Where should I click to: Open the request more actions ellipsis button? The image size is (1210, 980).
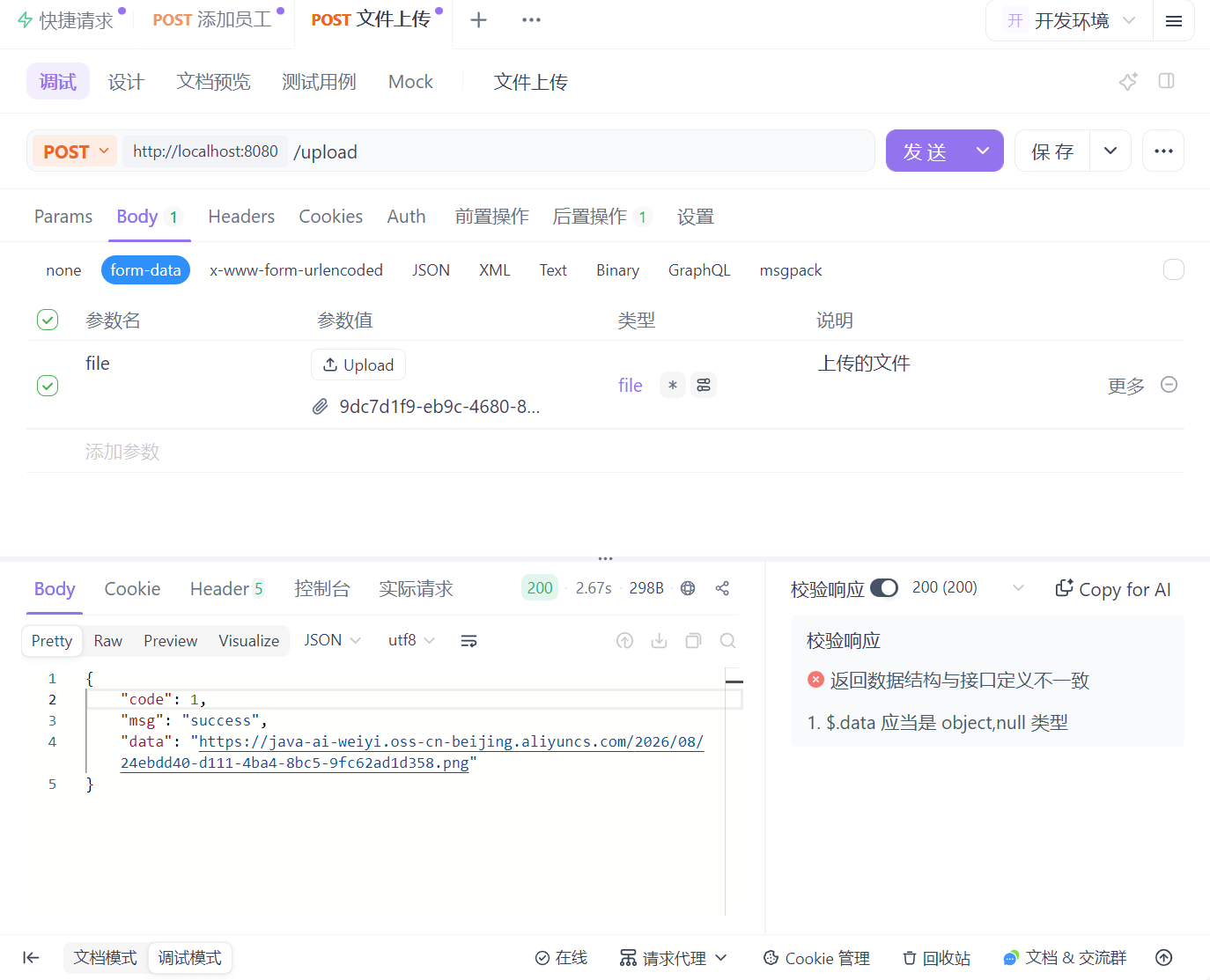(1163, 151)
